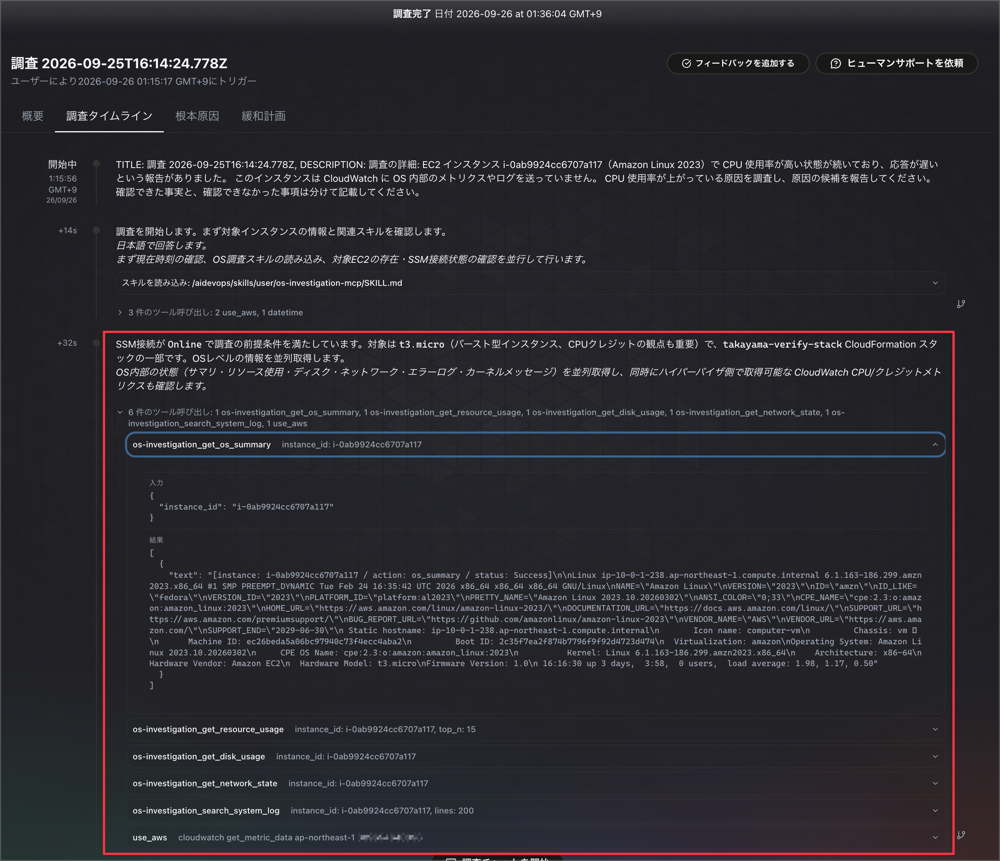Click the +32s timeline marker dot
The height and width of the screenshot is (861, 1000).
click(96, 343)
